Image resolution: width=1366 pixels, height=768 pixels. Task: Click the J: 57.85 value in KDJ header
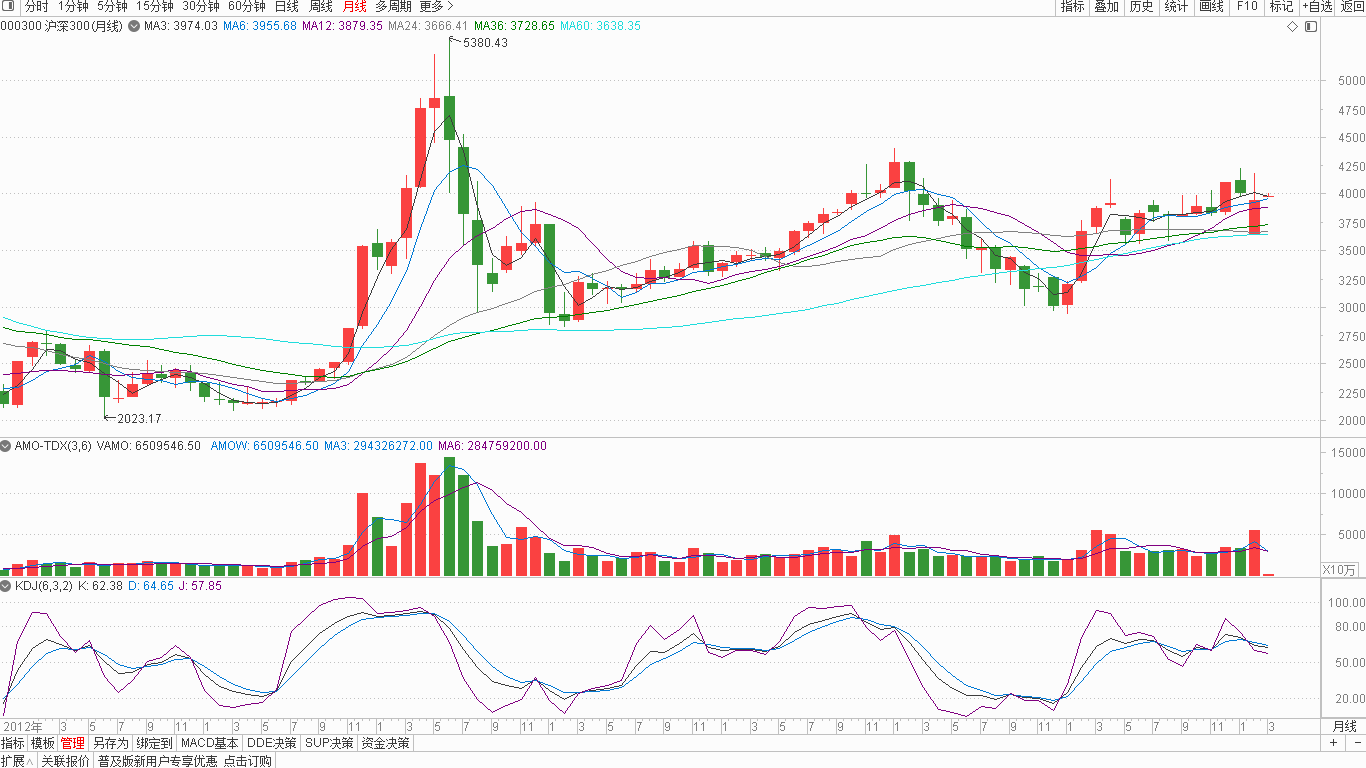[x=200, y=586]
